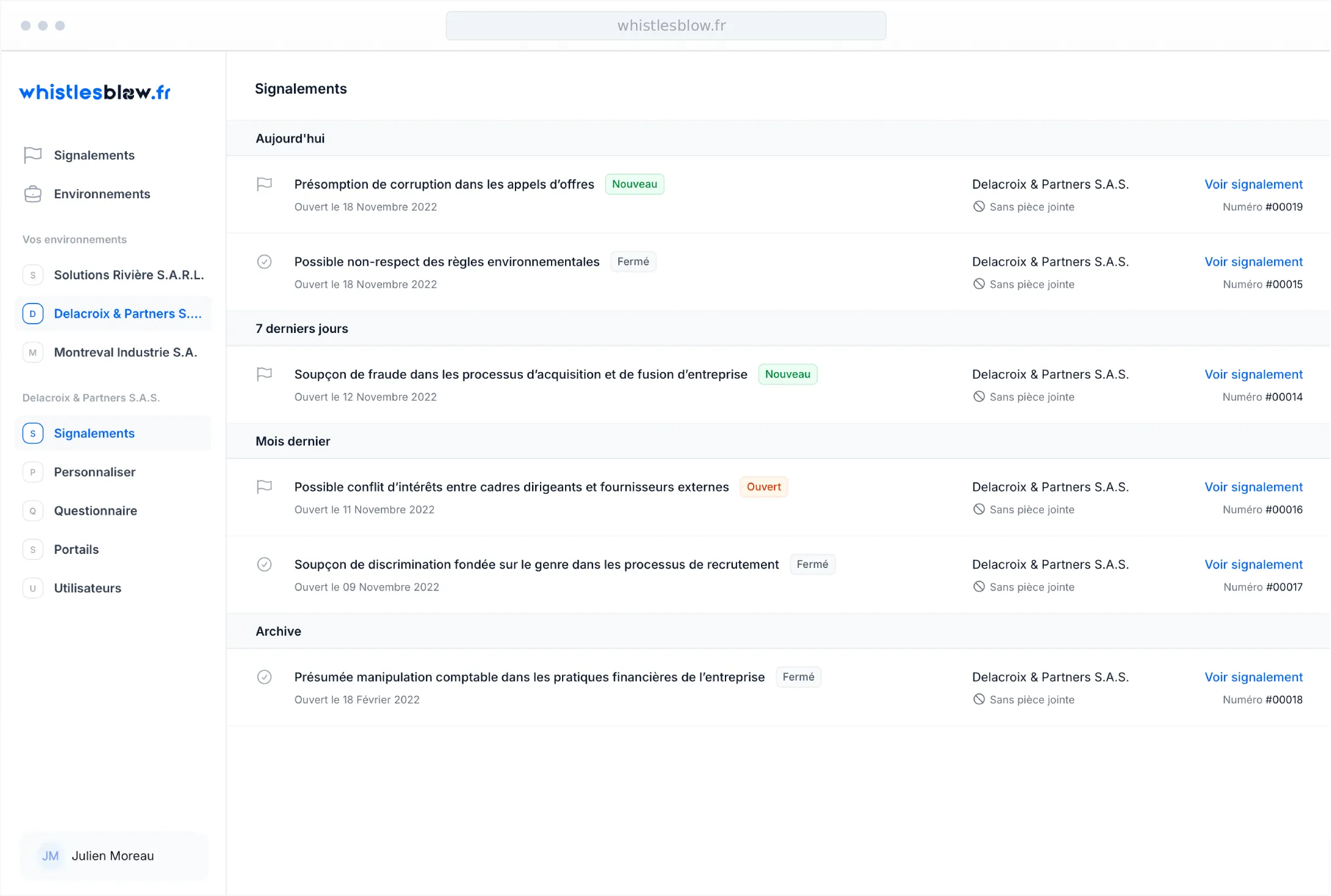Click flag icon next to fraud suspicion report
This screenshot has height=896, width=1331.
(264, 374)
